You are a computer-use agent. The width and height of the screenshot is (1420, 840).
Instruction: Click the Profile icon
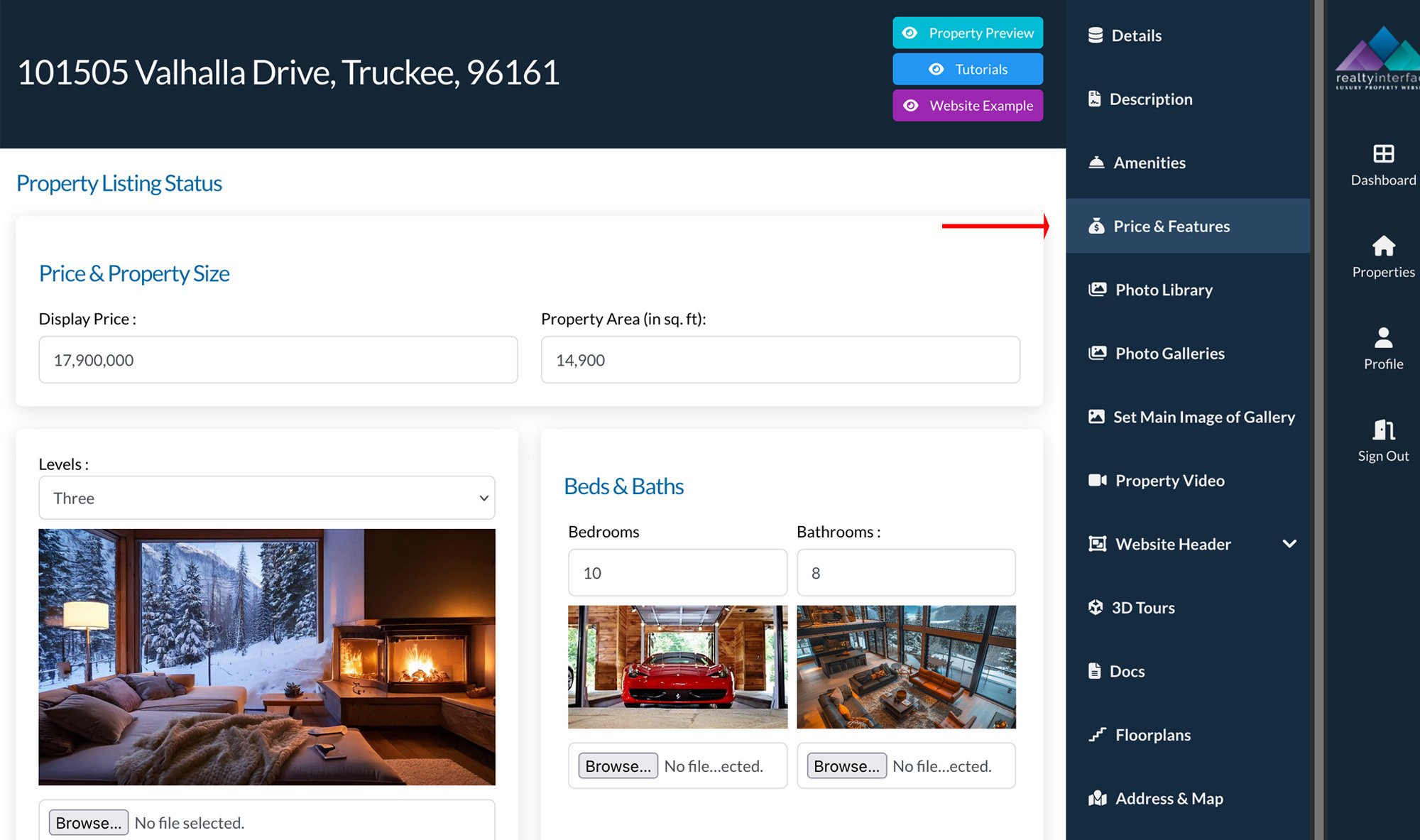1382,339
